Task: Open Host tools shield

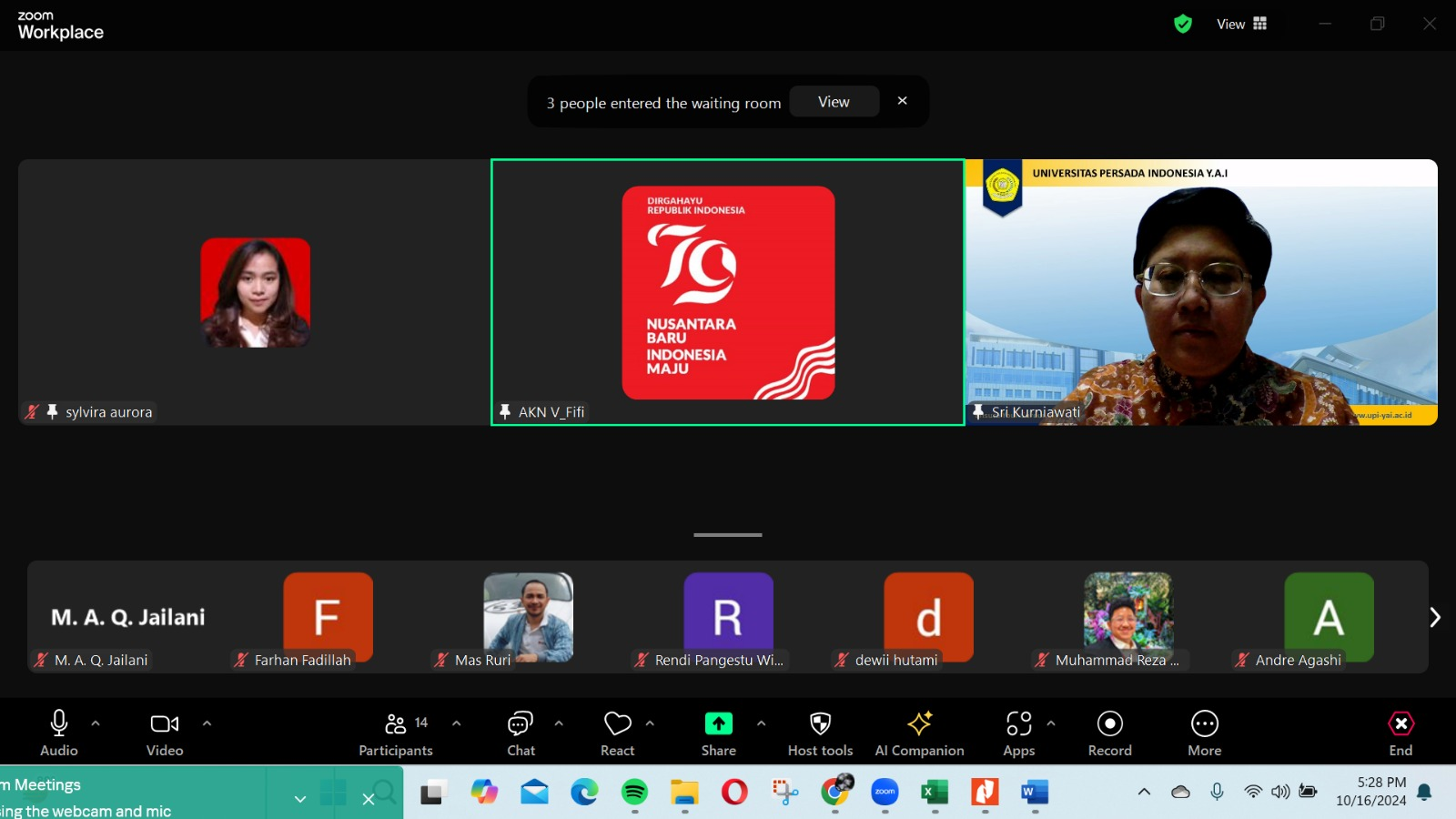Action: point(821,733)
